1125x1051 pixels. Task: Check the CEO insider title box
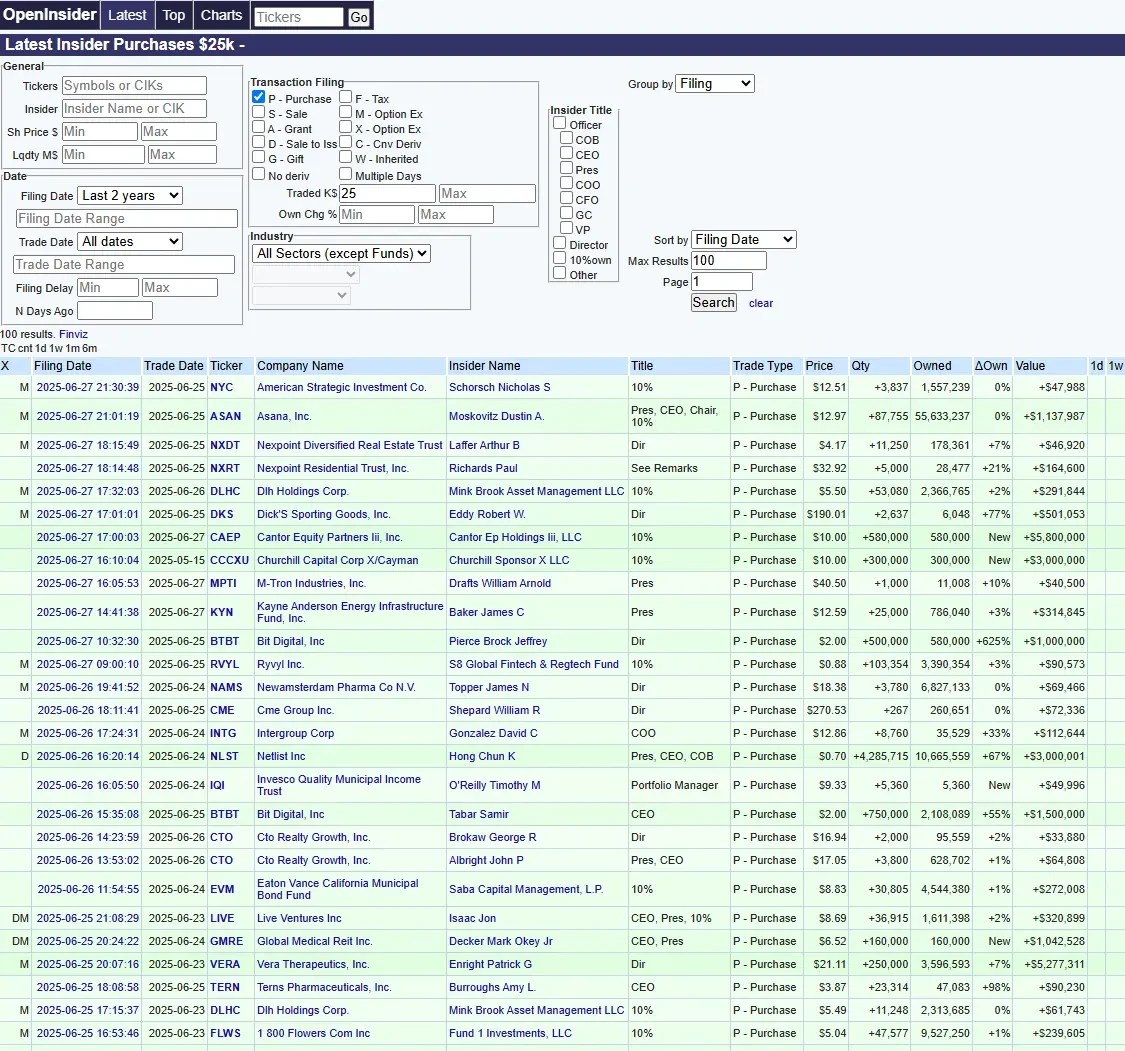click(x=566, y=153)
